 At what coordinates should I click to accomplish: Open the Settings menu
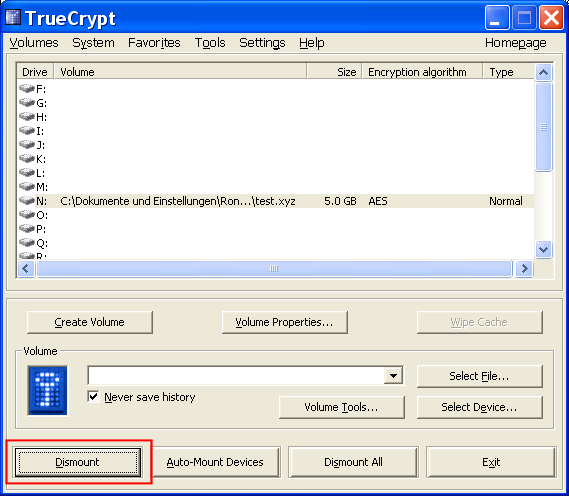point(262,43)
